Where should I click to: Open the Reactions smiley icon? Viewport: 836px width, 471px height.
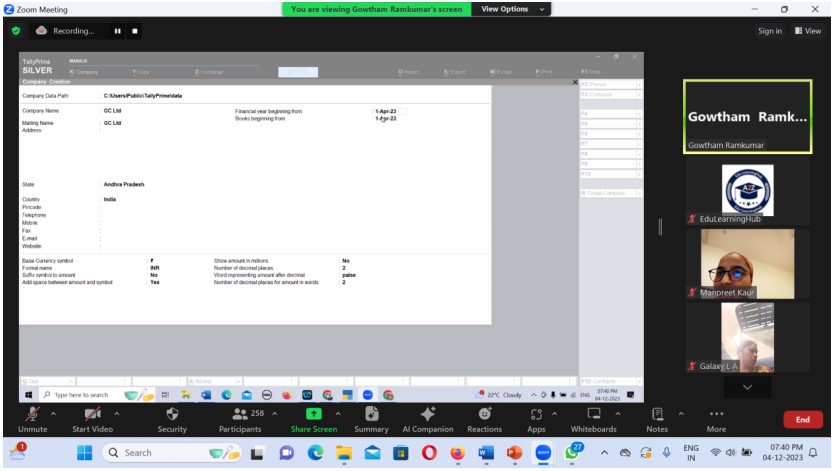tap(484, 415)
